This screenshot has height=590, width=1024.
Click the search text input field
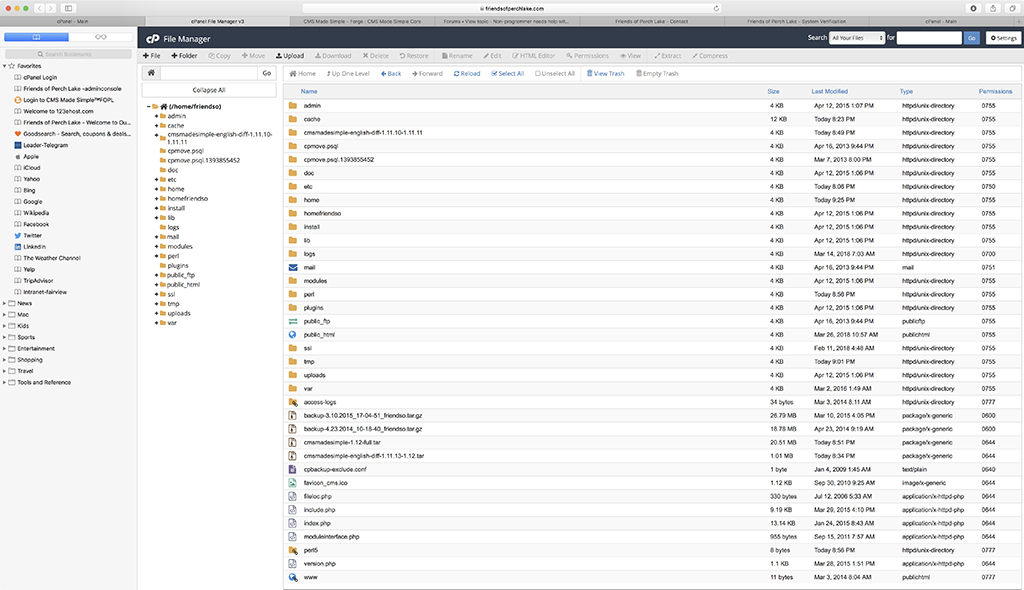point(929,38)
